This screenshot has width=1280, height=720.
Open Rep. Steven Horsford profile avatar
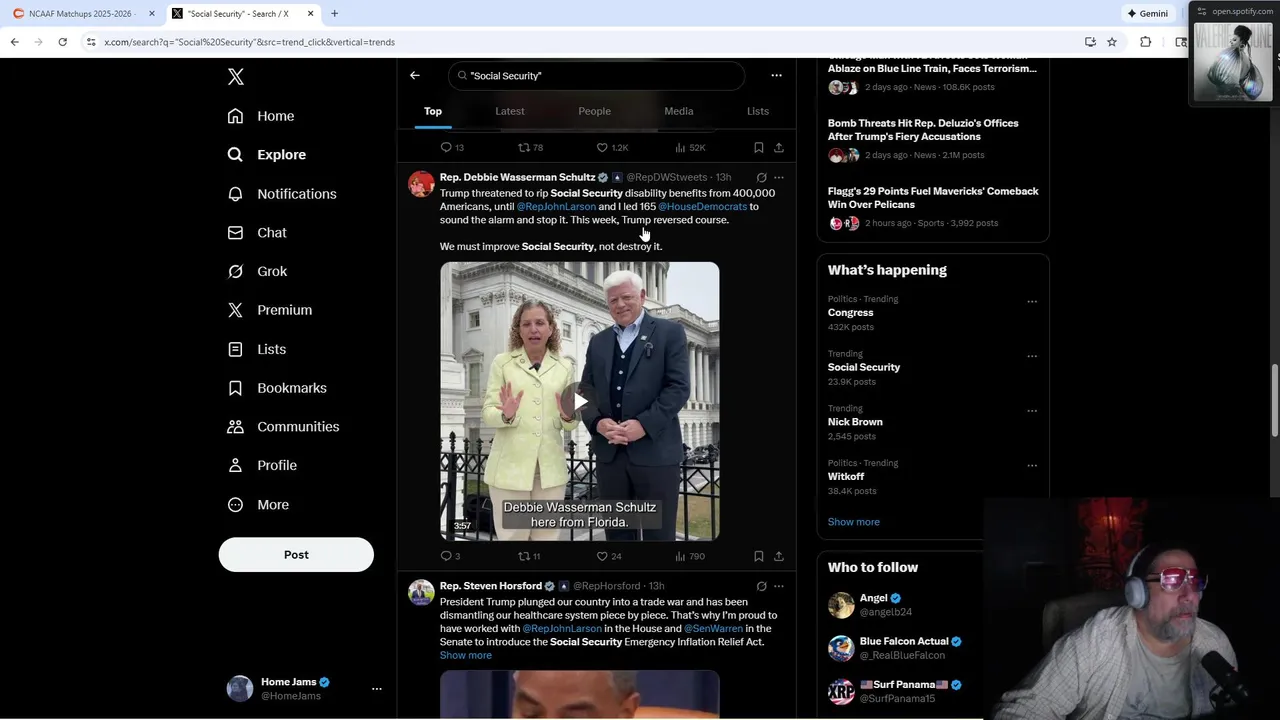pyautogui.click(x=421, y=593)
